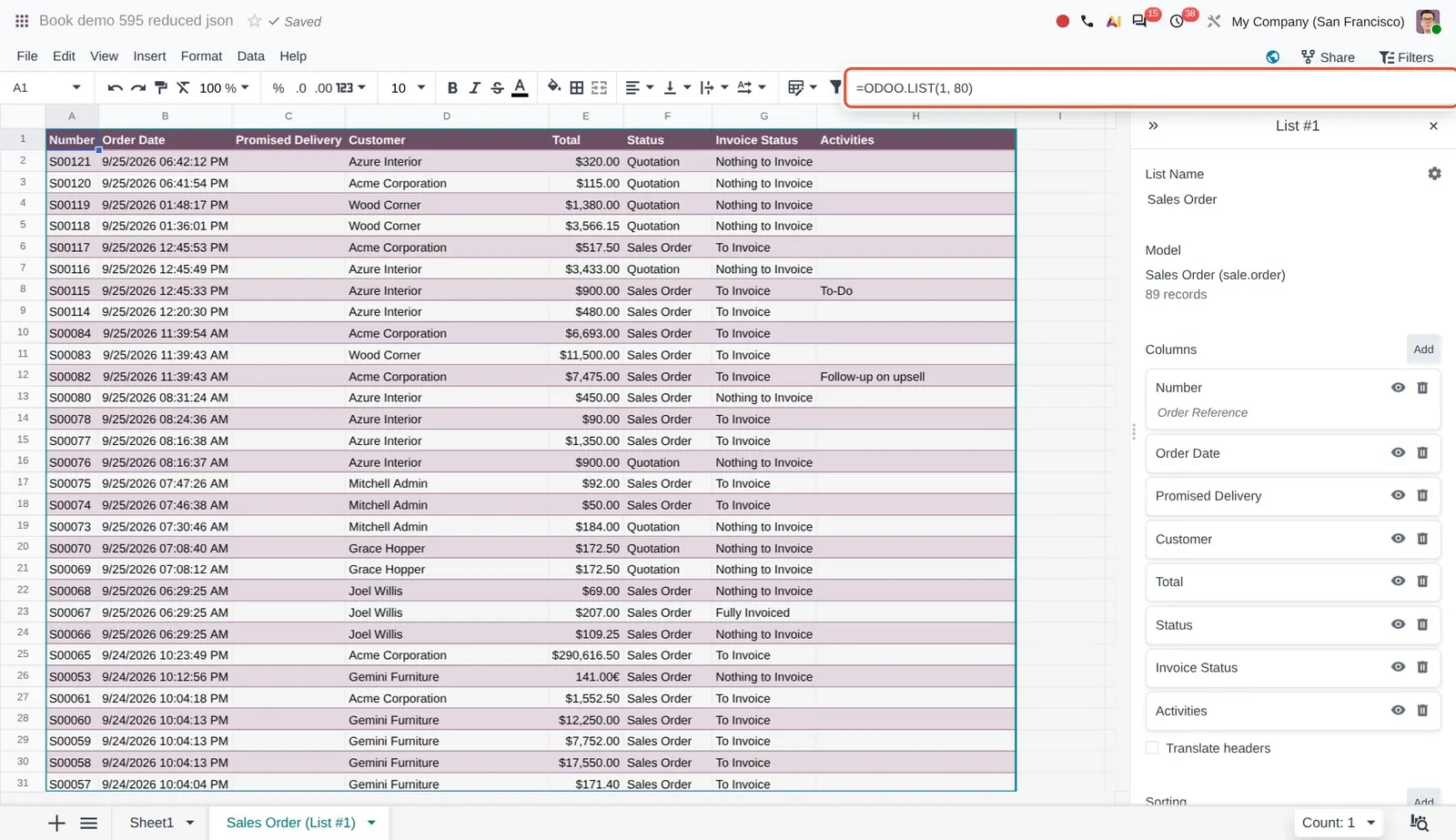Image resolution: width=1456 pixels, height=840 pixels.
Task: Open the voip phone icon
Action: pyautogui.click(x=1087, y=21)
